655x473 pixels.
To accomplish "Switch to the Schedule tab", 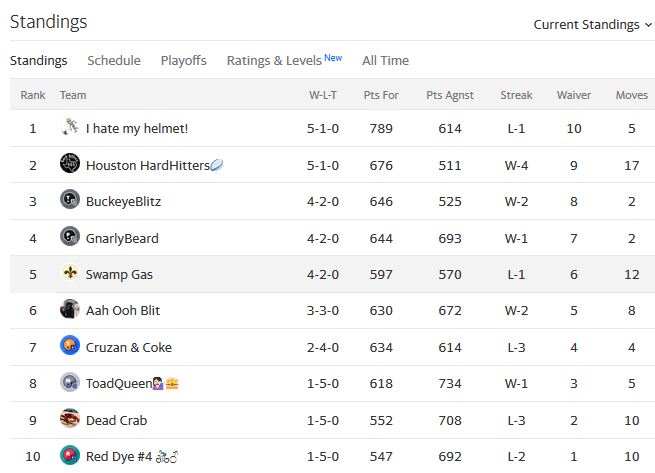I will (x=114, y=61).
